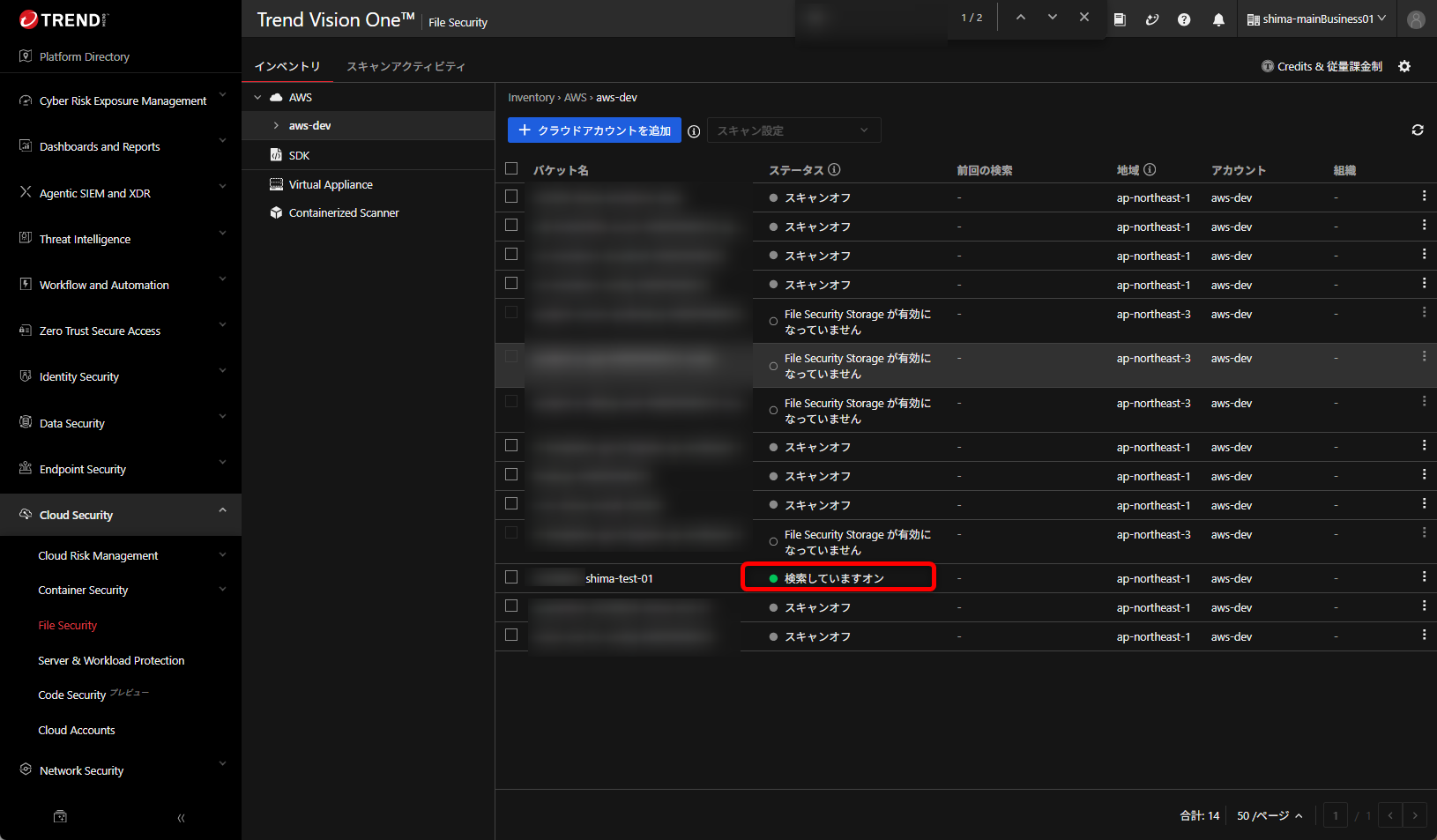Check the eighth bucket row checkbox
The width and height of the screenshot is (1437, 840).
coord(511,445)
